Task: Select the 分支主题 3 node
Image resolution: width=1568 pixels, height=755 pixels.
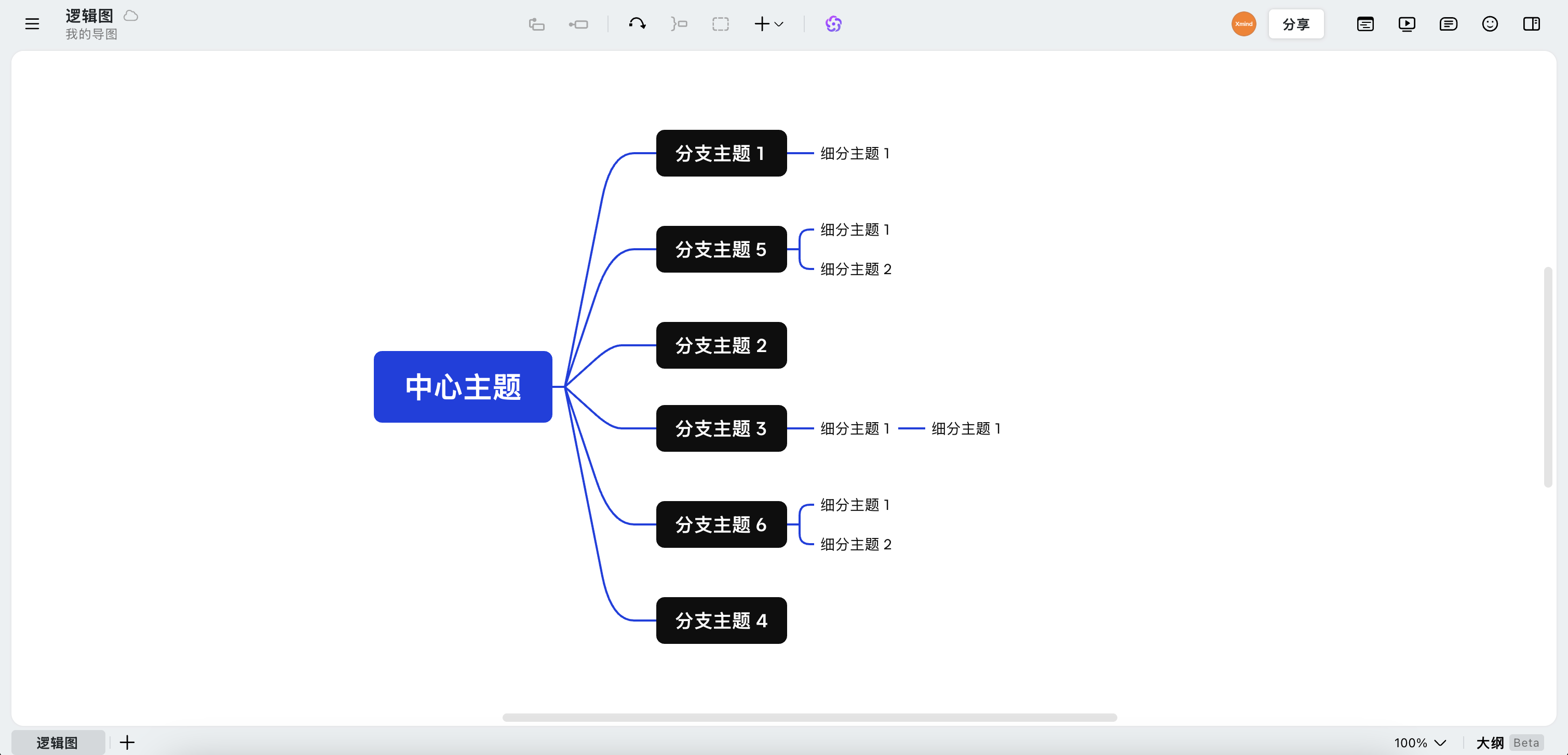Action: 721,428
